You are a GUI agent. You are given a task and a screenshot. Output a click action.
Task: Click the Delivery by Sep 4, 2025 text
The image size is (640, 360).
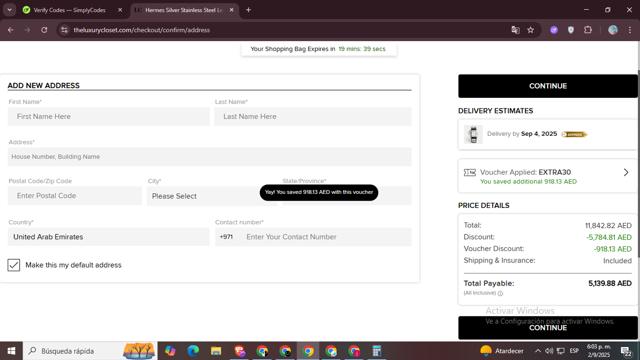click(522, 134)
